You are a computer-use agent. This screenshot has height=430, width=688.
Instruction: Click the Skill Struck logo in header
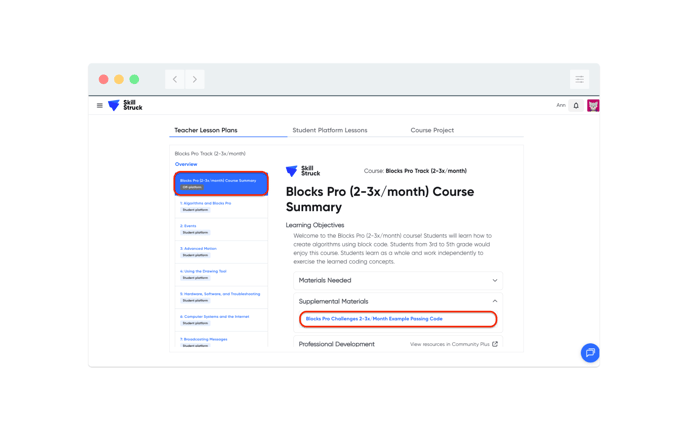(126, 105)
